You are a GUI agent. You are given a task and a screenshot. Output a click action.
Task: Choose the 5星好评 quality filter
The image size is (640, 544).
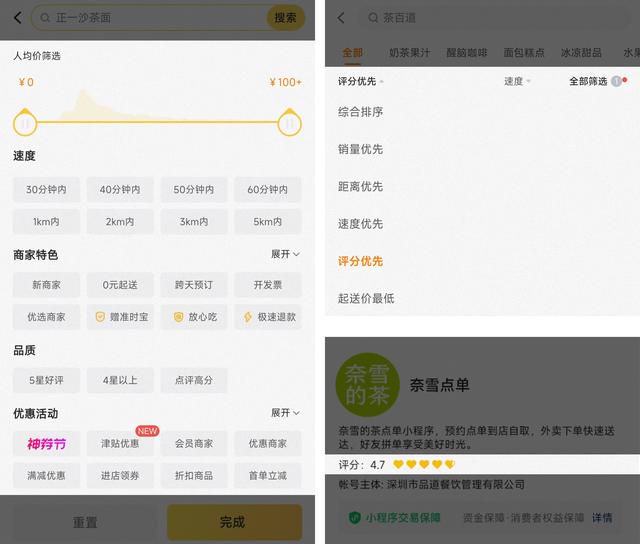pyautogui.click(x=46, y=380)
